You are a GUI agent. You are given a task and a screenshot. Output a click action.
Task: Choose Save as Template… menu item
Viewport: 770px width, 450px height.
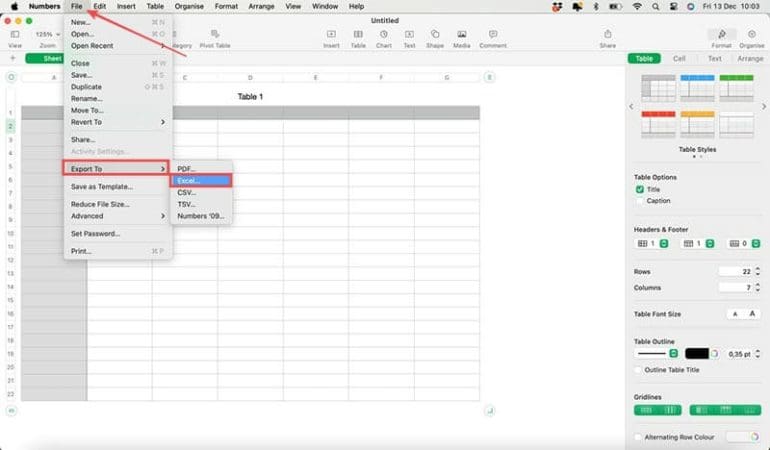pos(117,187)
